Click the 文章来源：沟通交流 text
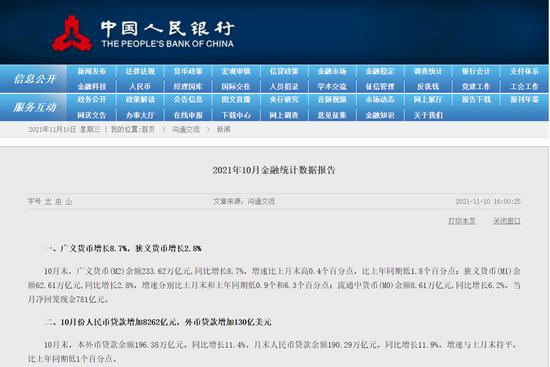 (244, 201)
